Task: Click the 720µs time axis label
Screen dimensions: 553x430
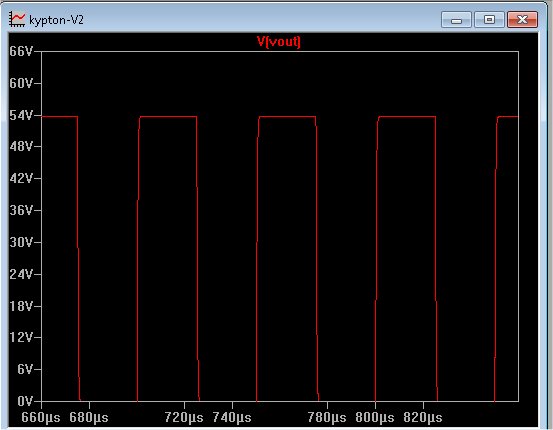Action: click(184, 418)
